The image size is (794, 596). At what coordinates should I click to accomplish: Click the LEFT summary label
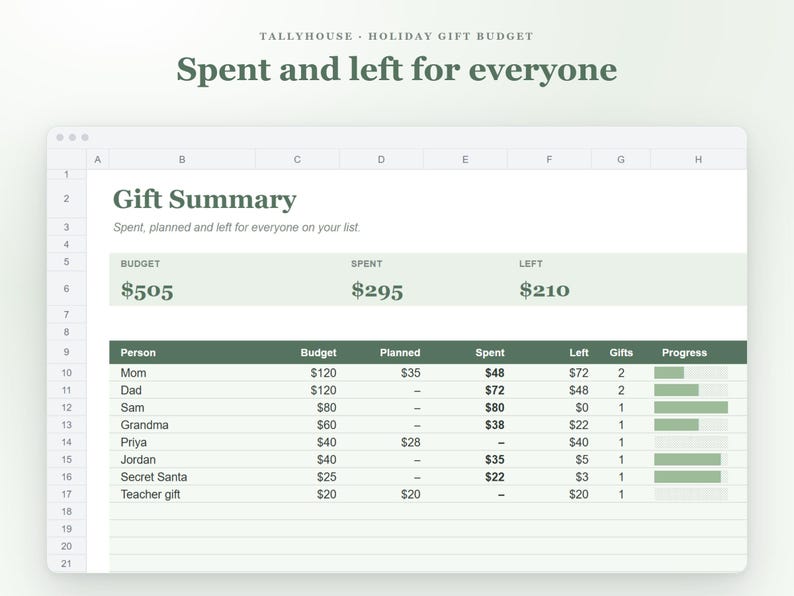coord(531,264)
